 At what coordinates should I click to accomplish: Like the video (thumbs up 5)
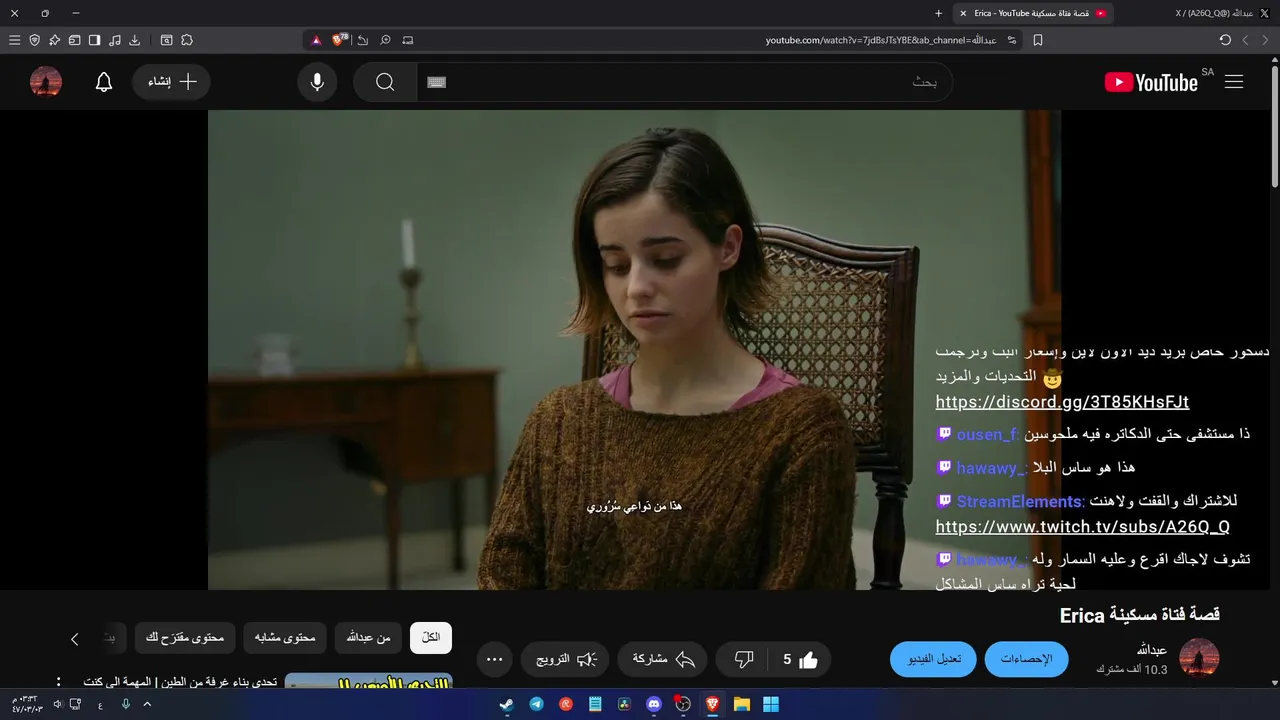point(799,659)
